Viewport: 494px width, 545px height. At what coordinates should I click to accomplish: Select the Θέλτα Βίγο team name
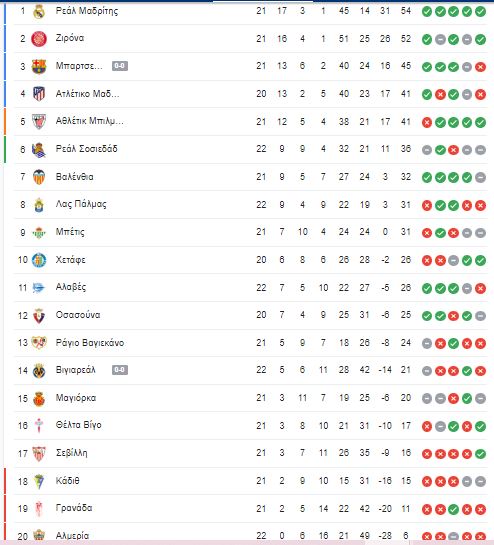pos(79,425)
